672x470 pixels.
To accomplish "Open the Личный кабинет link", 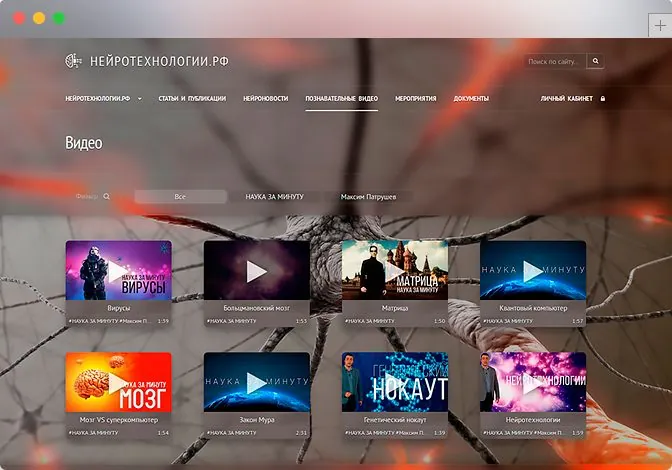I will pyautogui.click(x=567, y=99).
